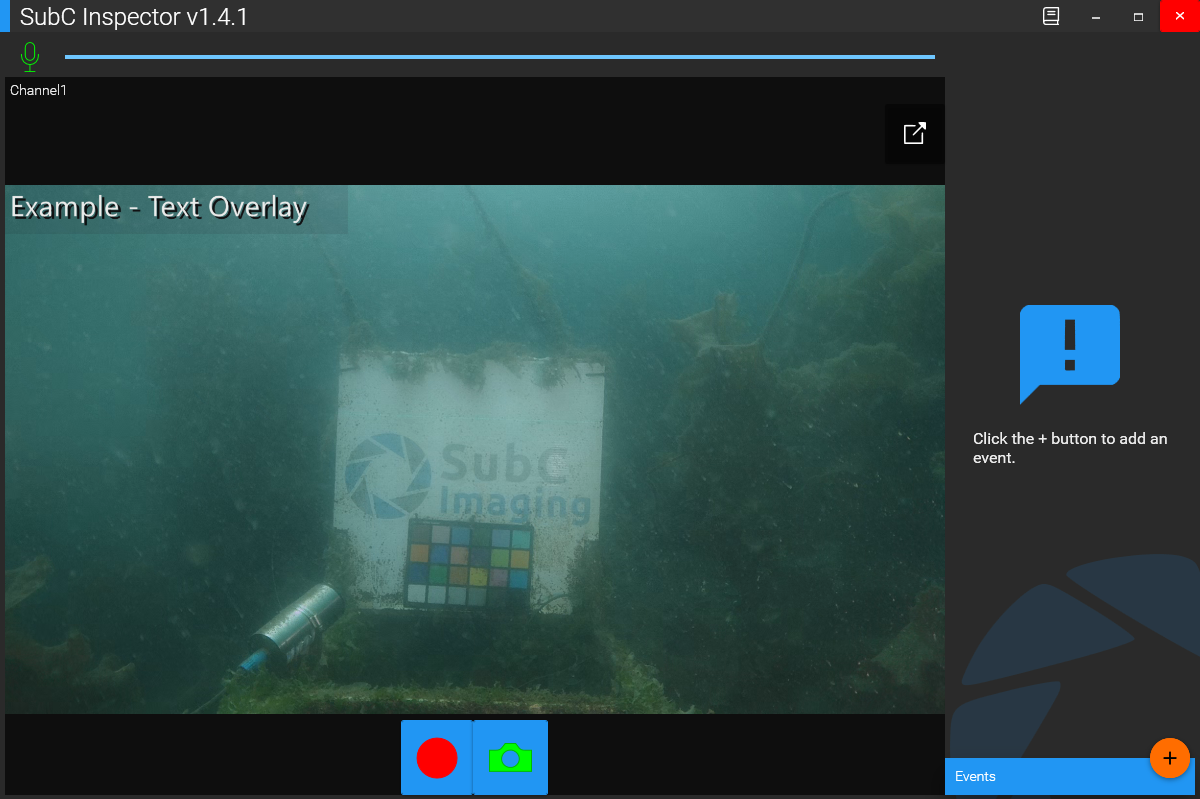Maximize the SubC Inspector window
Screen dimensions: 1200x799
(x=1138, y=17)
